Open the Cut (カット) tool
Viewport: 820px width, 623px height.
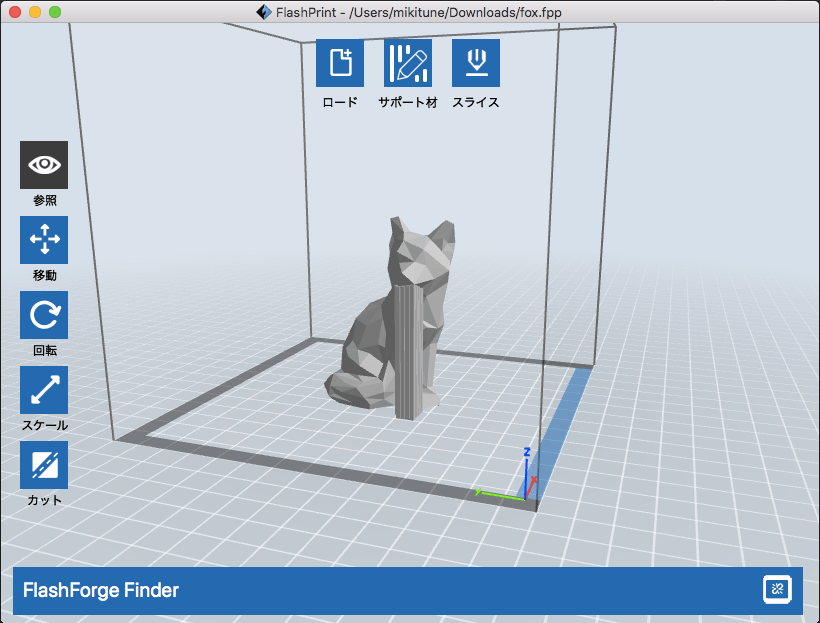tap(44, 465)
